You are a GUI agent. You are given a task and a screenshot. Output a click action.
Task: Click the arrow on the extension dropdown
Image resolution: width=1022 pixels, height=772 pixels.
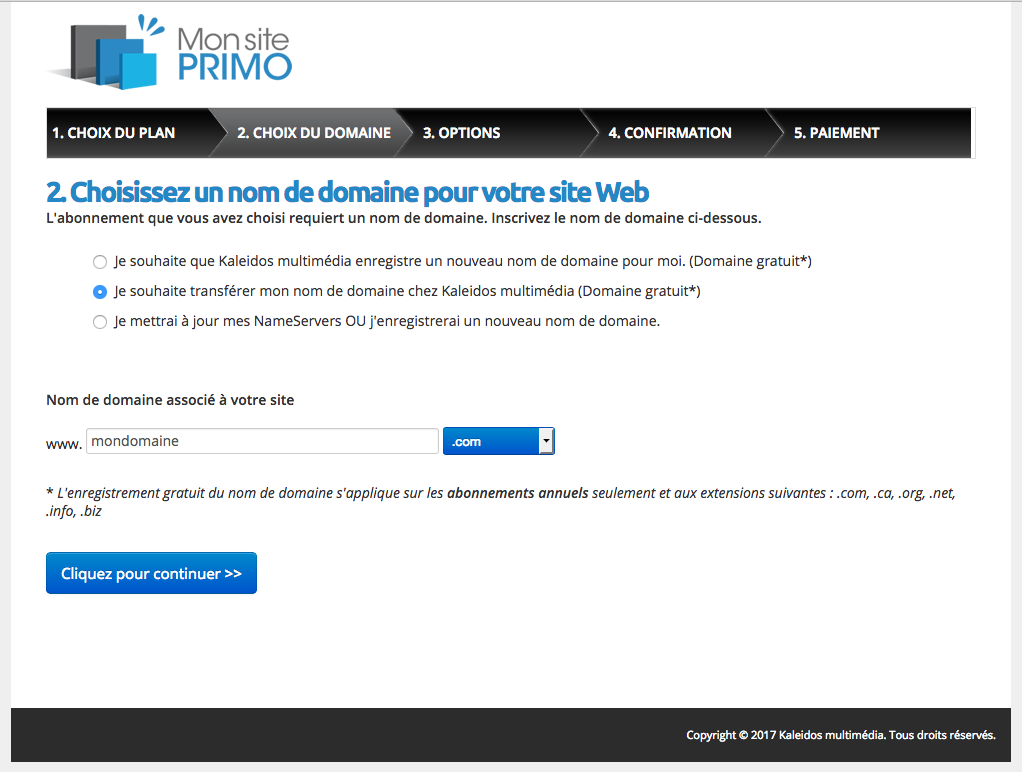(x=546, y=441)
